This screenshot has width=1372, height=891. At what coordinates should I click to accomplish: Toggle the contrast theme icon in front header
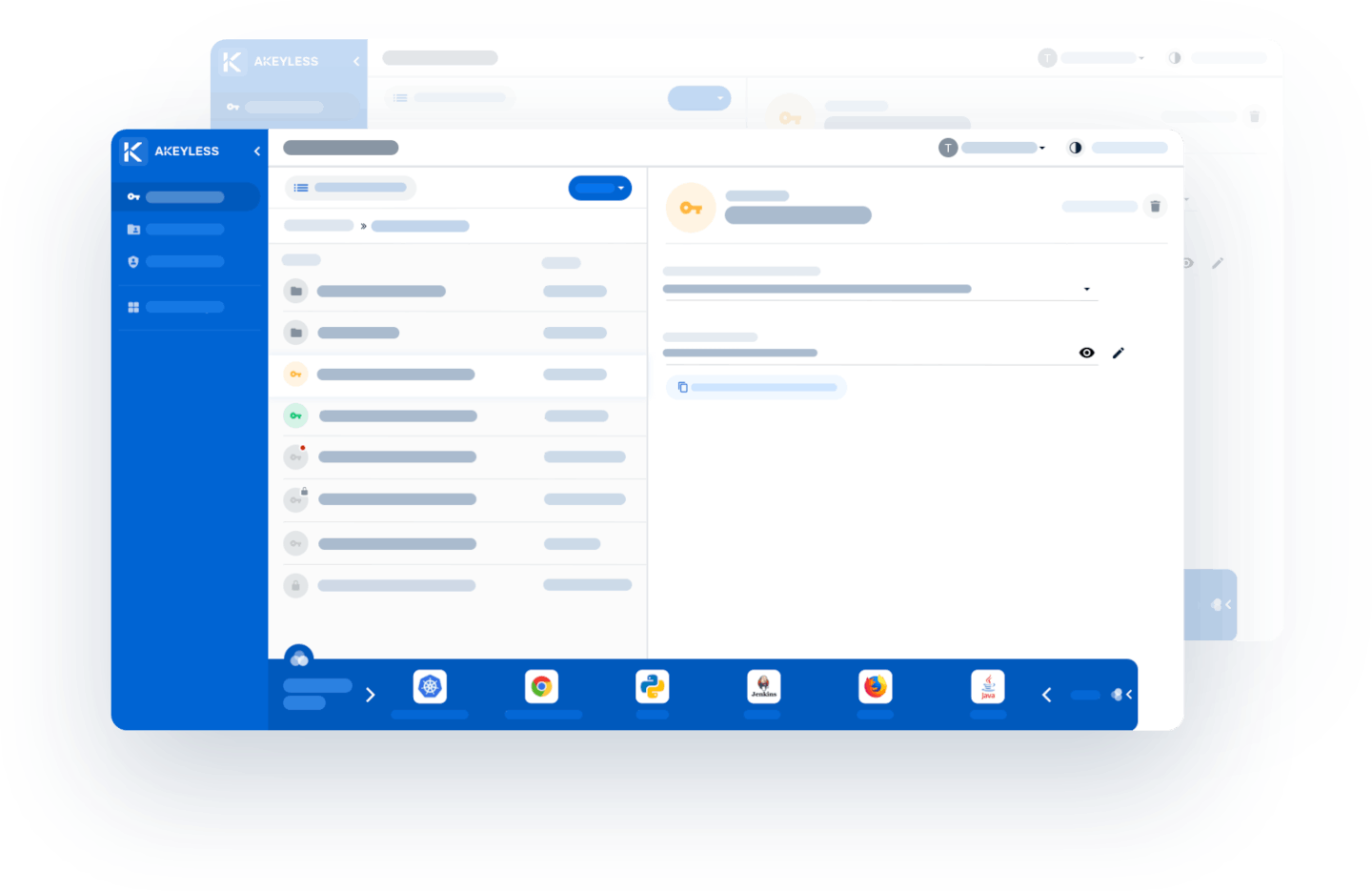pos(1075,148)
